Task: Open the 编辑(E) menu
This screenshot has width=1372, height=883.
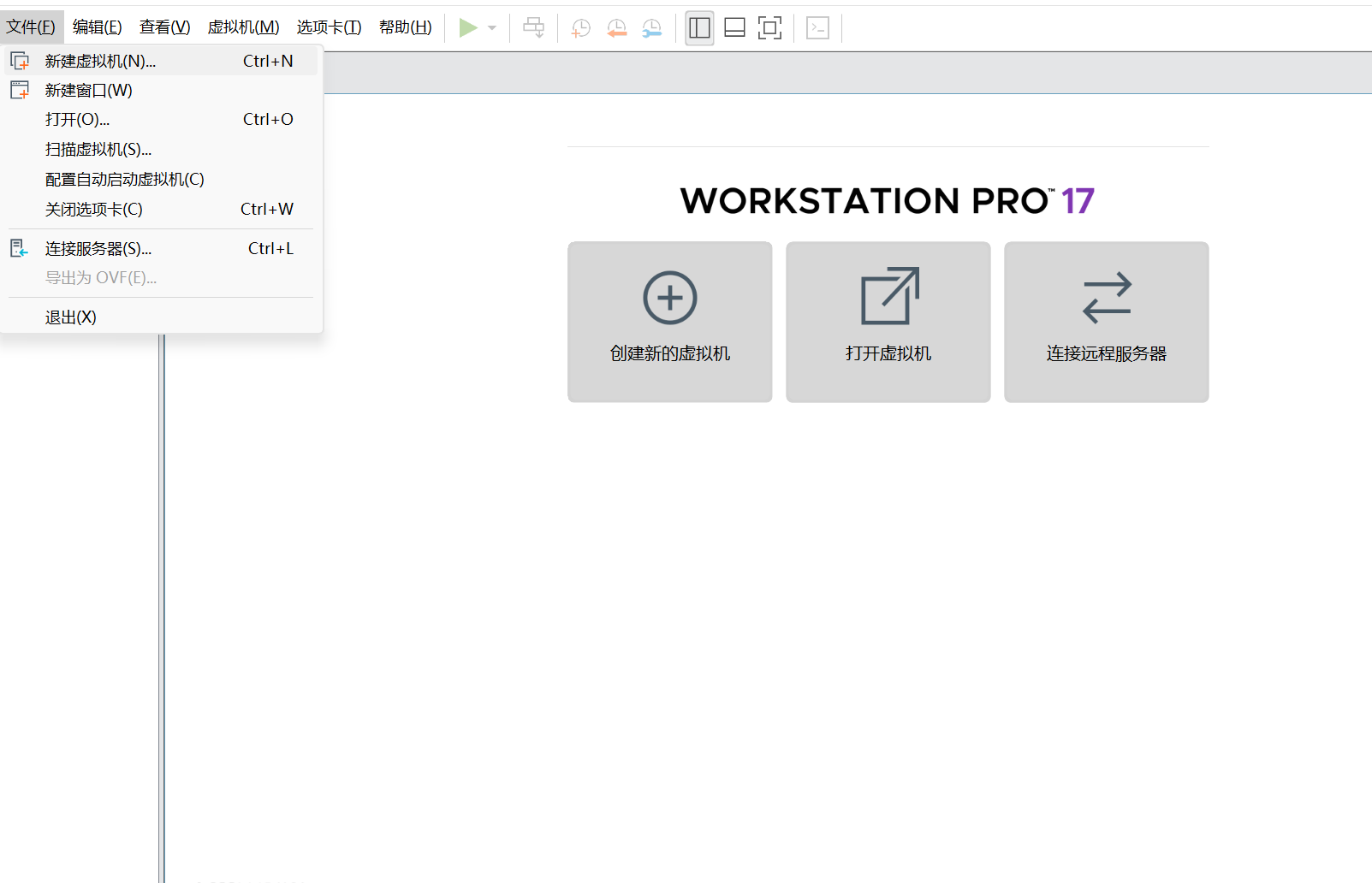Action: pos(98,27)
